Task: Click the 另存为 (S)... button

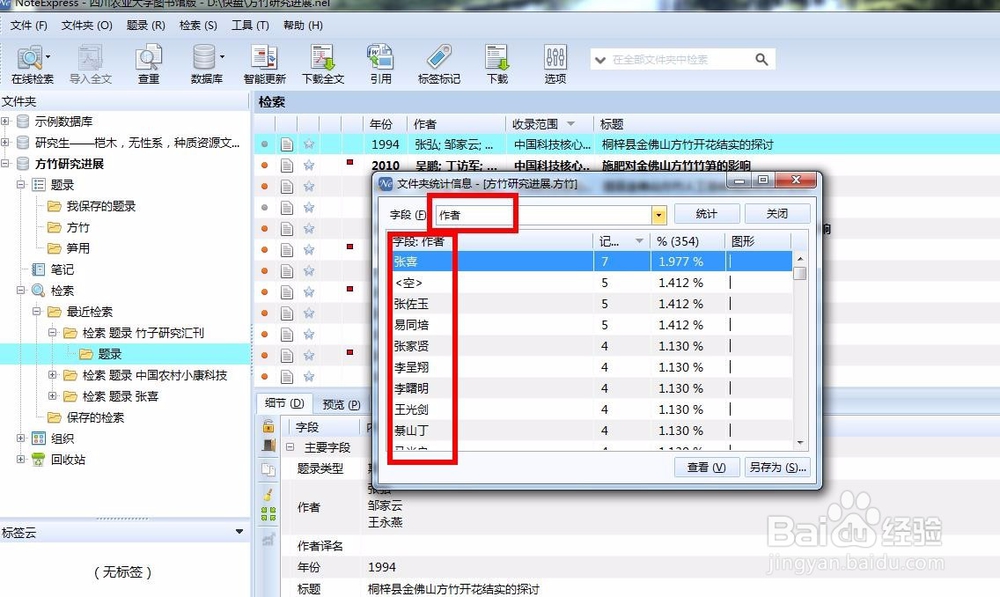Action: 777,468
